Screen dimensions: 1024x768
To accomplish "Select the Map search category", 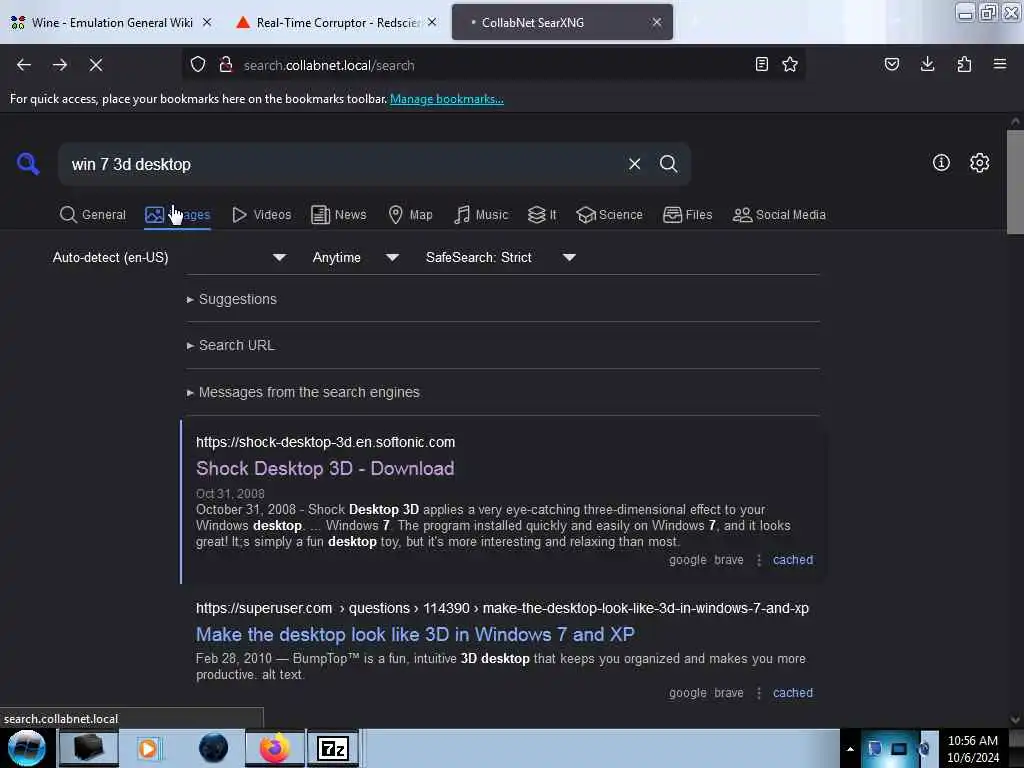I will (x=411, y=215).
